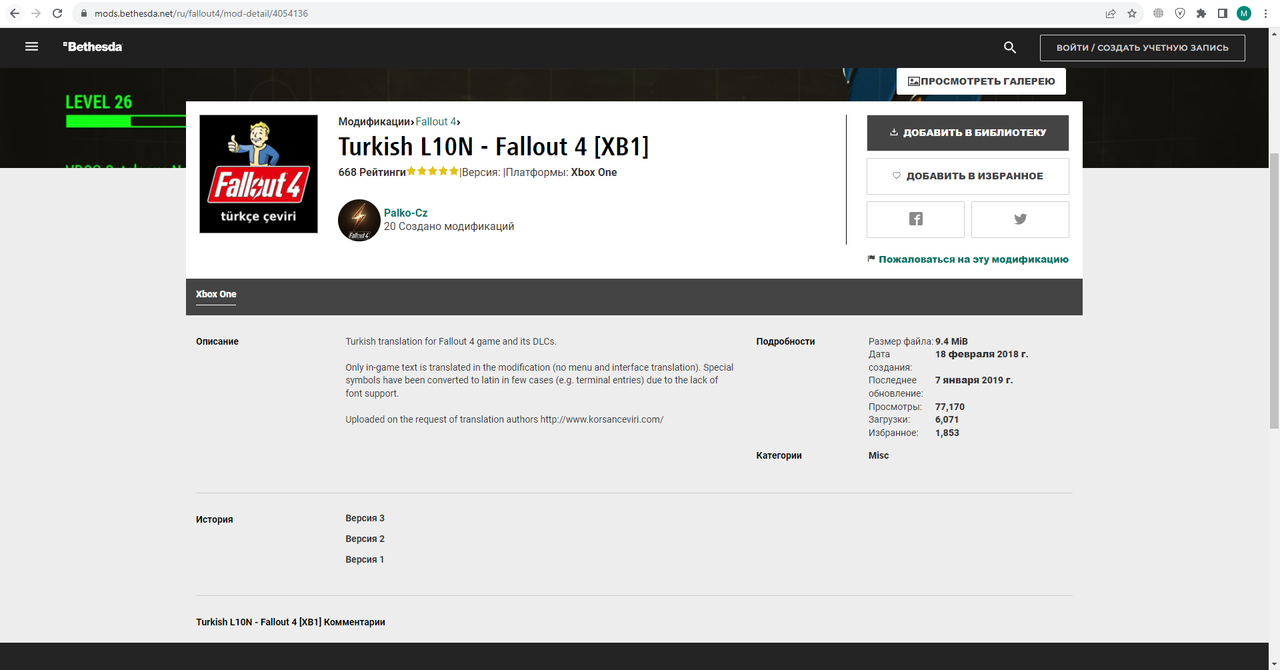The height and width of the screenshot is (670, 1280).
Task: Click the 77,170 views value
Action: tap(950, 407)
